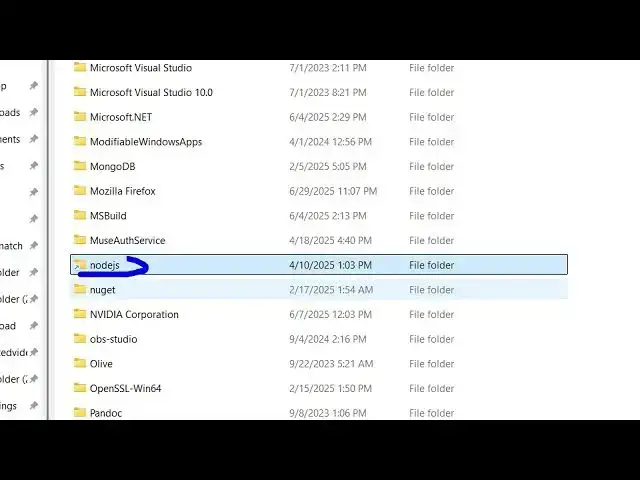Select the Microsoft Visual Studio folder icon
This screenshot has width=640, height=480.
80,67
